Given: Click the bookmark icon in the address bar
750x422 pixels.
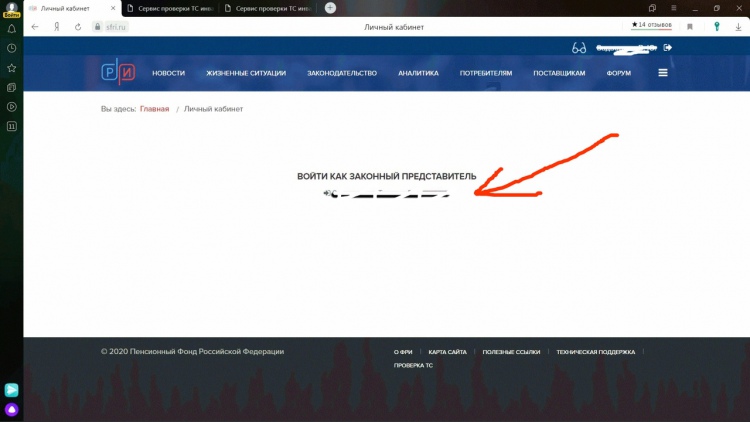Looking at the screenshot, I should pyautogui.click(x=689, y=27).
